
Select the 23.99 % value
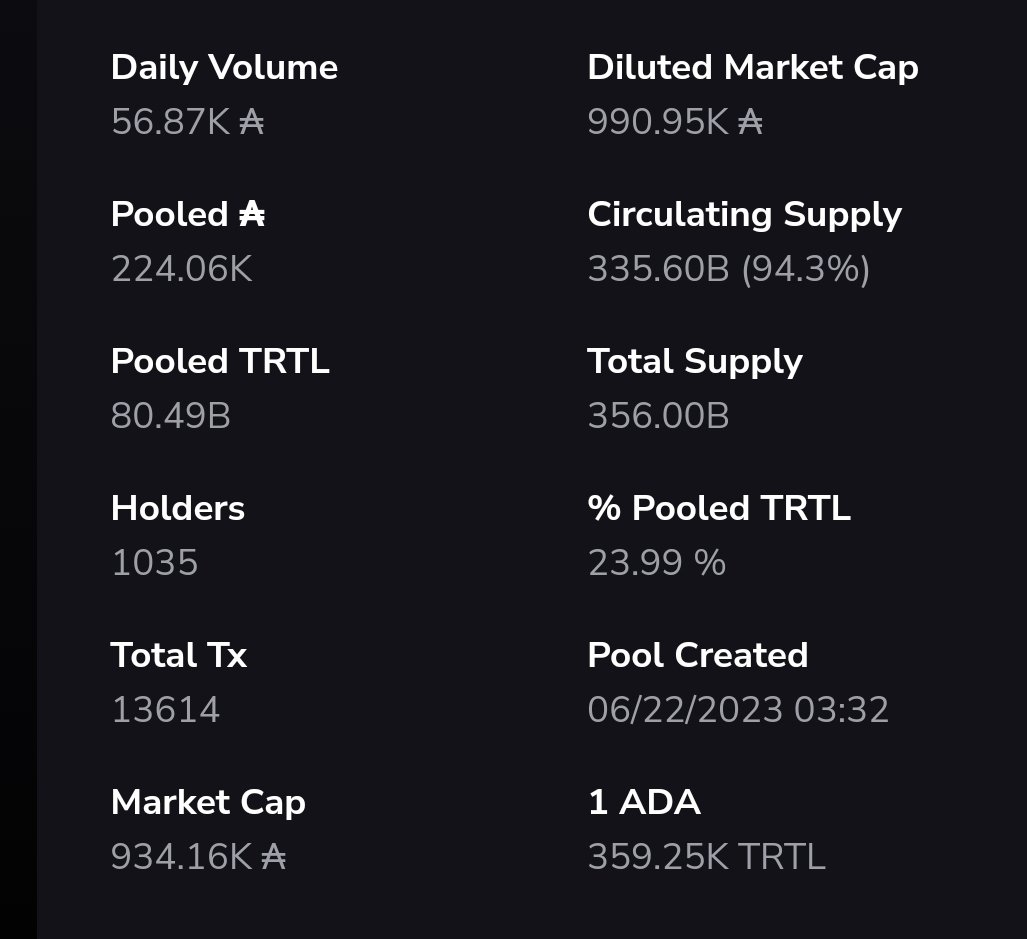657,563
